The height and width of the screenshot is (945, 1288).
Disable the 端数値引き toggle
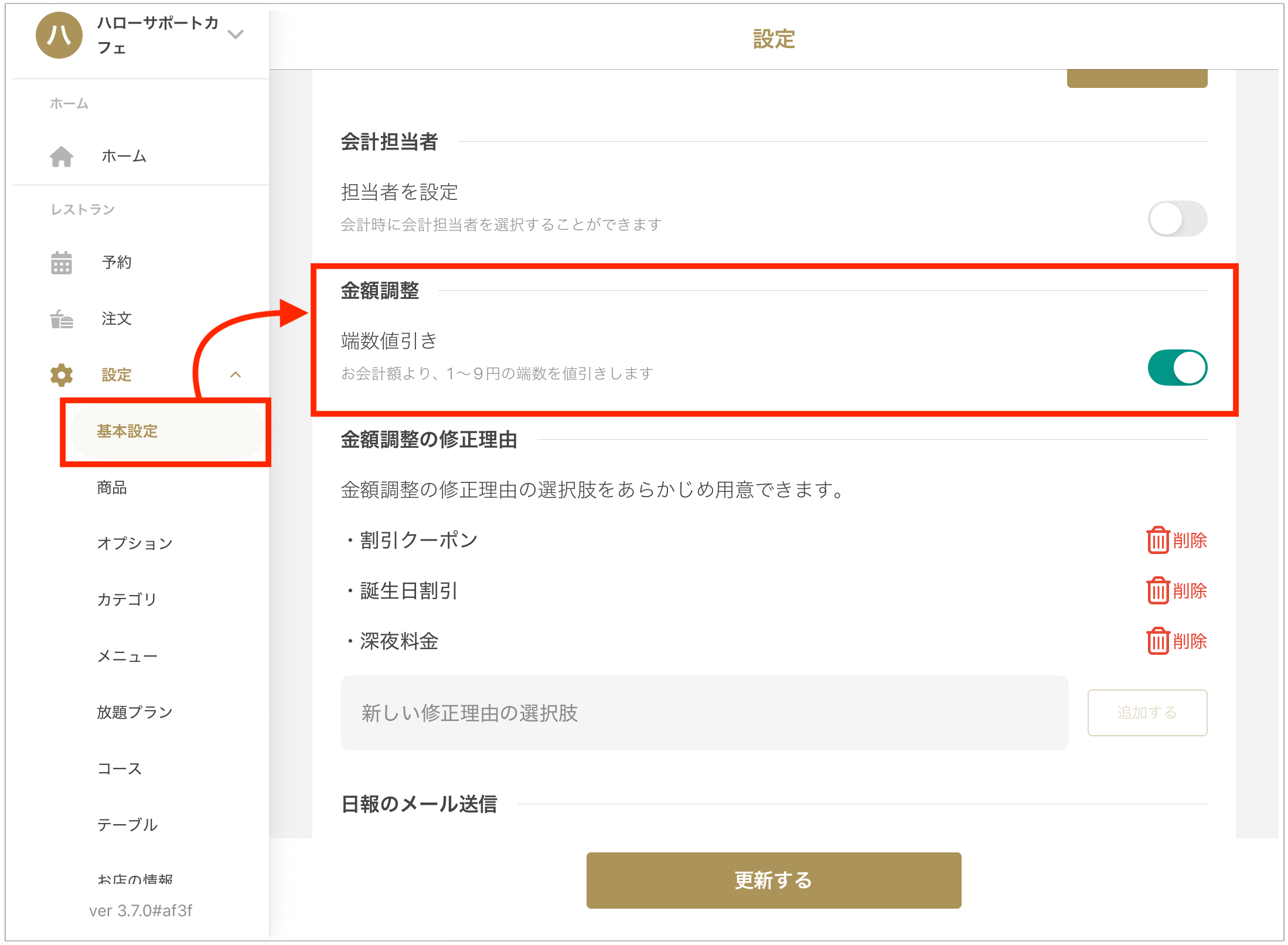[x=1177, y=368]
